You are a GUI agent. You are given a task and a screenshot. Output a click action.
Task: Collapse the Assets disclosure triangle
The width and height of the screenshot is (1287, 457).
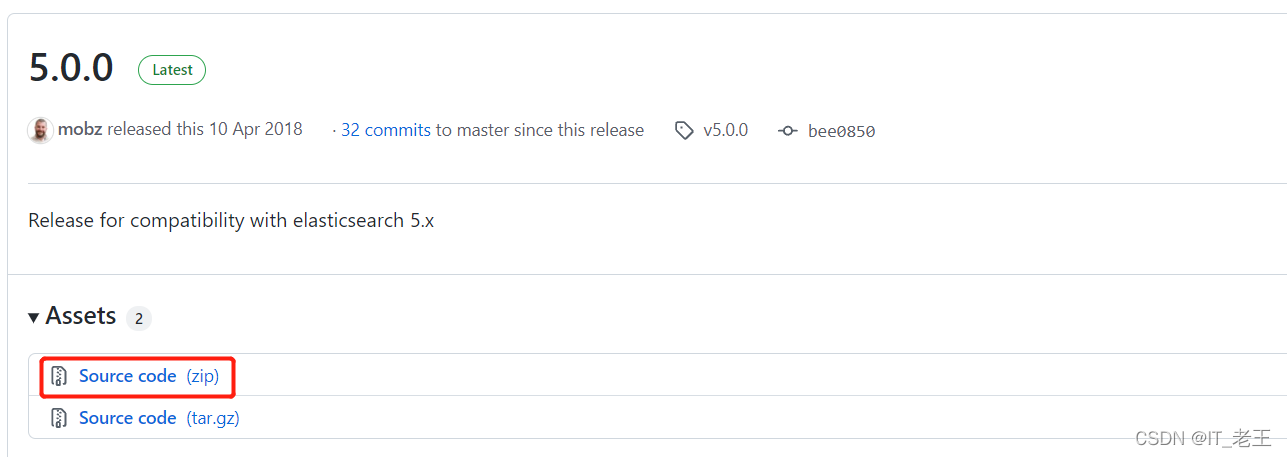34,317
